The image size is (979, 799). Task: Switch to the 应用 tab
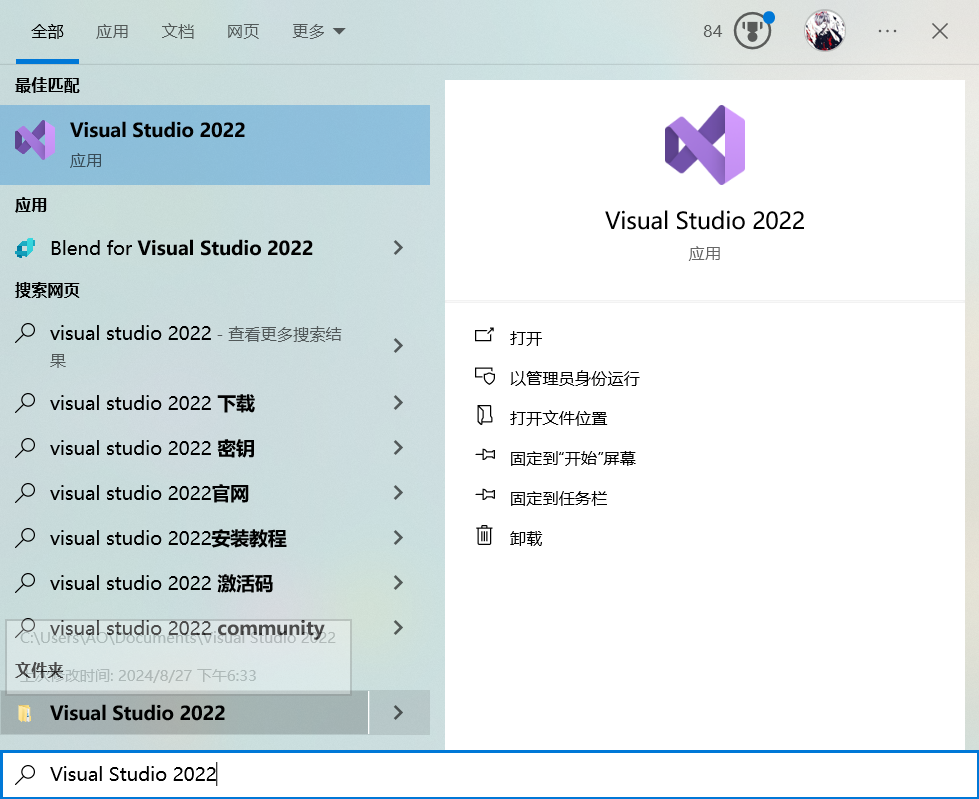coord(112,31)
